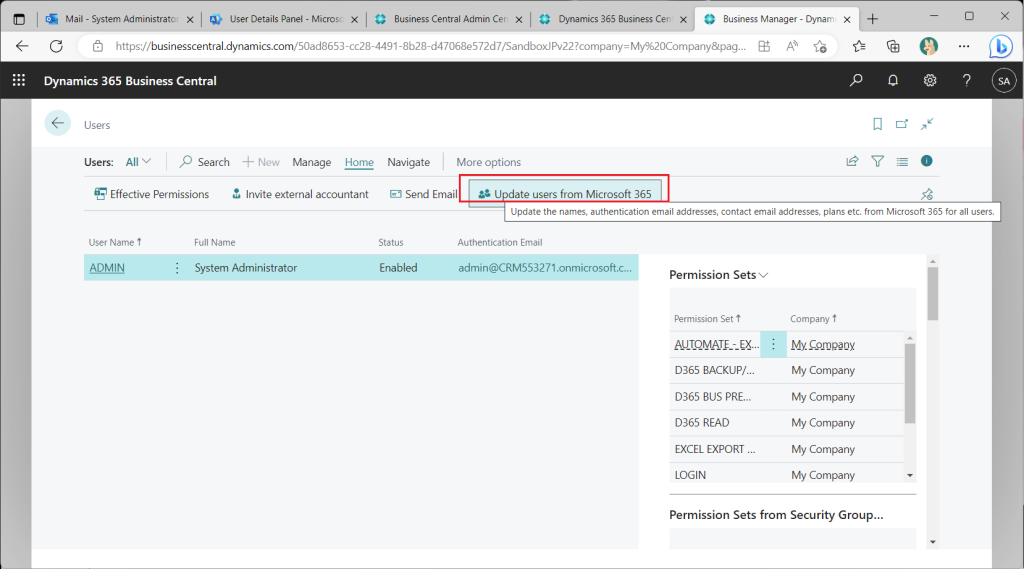This screenshot has height=569, width=1024.
Task: Open the Users page in a new window
Action: click(902, 124)
